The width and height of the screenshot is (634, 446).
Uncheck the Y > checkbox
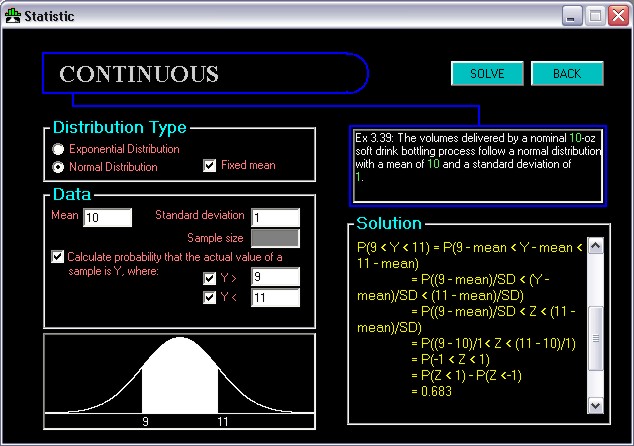click(x=209, y=278)
